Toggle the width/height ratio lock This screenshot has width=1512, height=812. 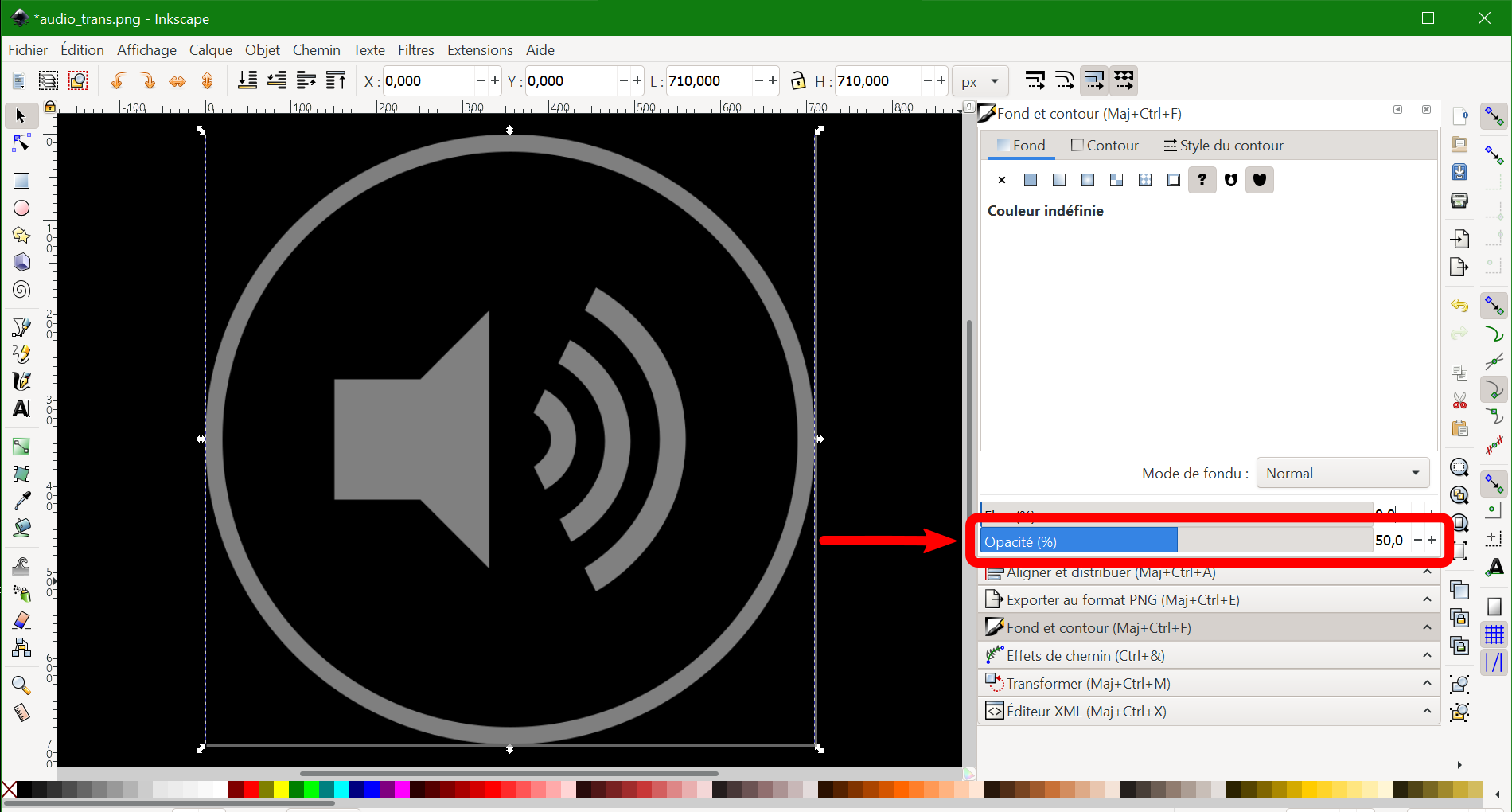pos(797,80)
